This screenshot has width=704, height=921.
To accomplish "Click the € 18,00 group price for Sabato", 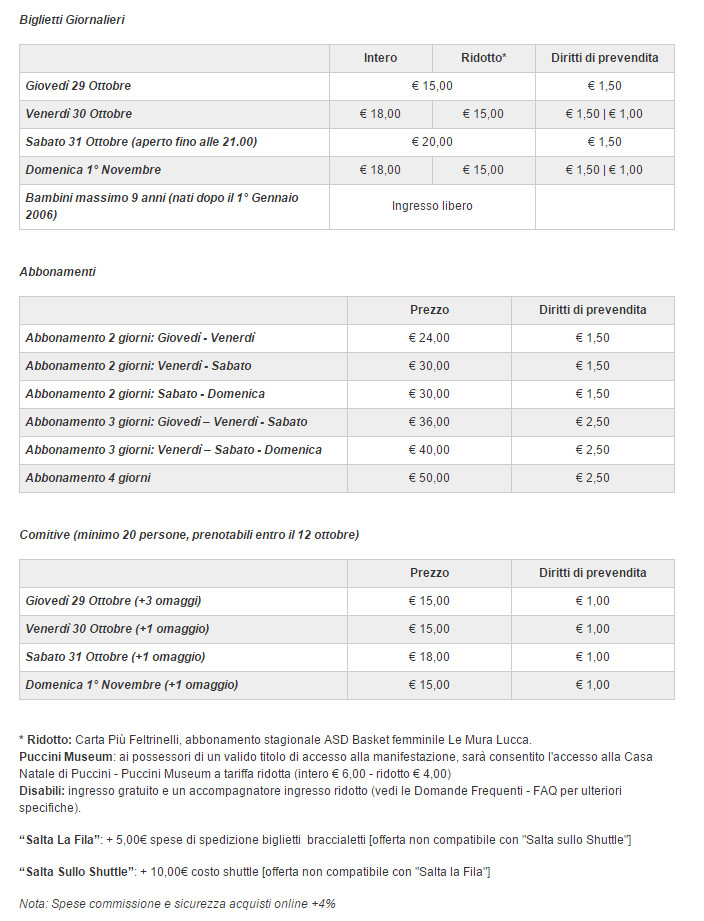I will coord(429,657).
